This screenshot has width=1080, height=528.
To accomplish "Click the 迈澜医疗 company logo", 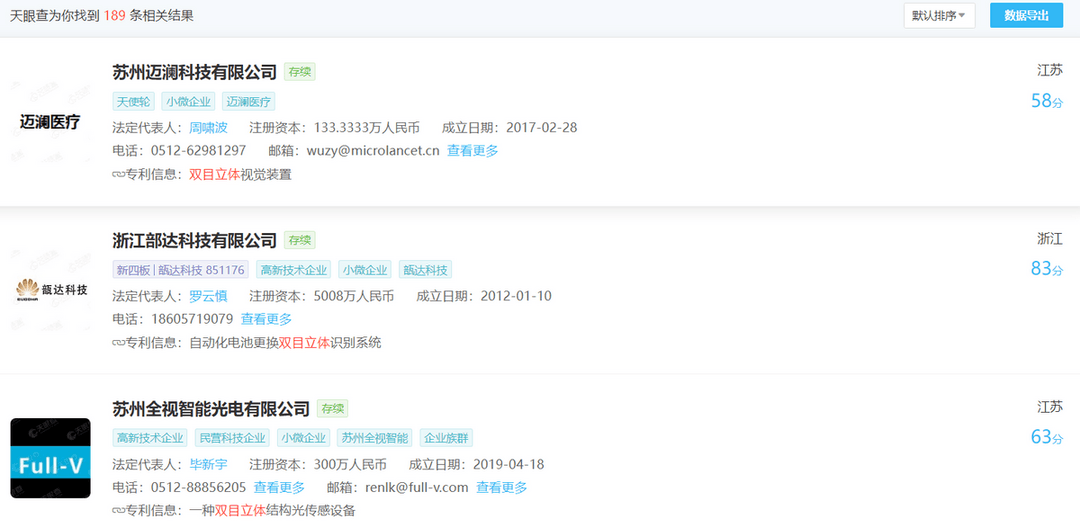I will pyautogui.click(x=50, y=123).
